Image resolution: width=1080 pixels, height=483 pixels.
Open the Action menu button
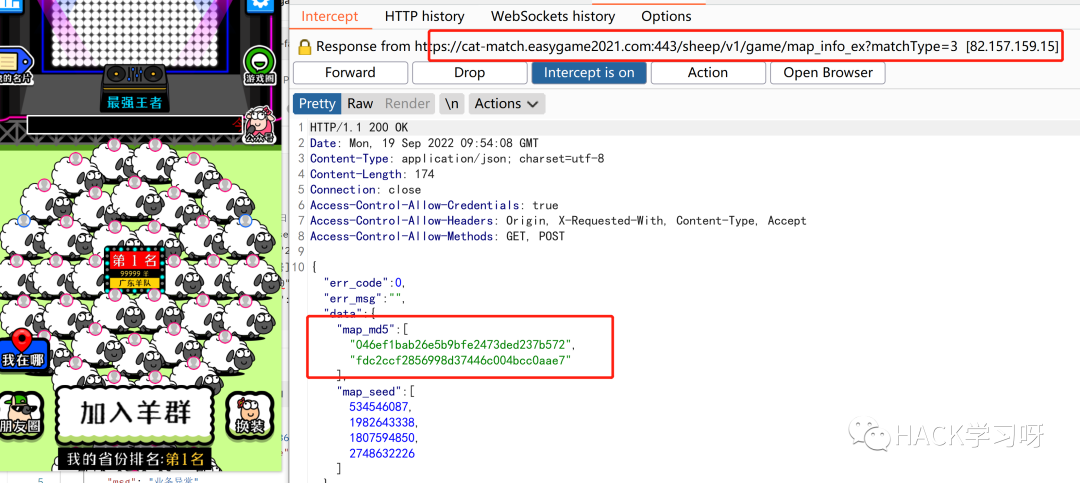tap(707, 72)
